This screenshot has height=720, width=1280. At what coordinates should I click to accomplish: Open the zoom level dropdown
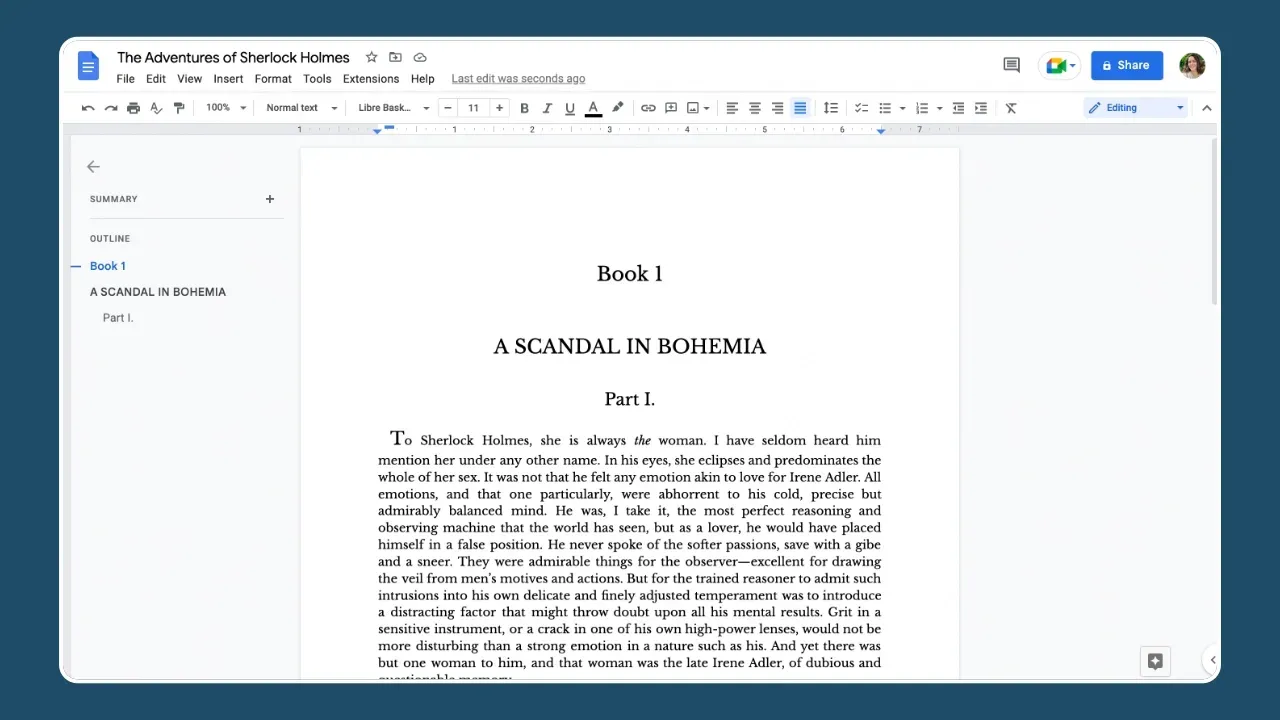(x=225, y=107)
